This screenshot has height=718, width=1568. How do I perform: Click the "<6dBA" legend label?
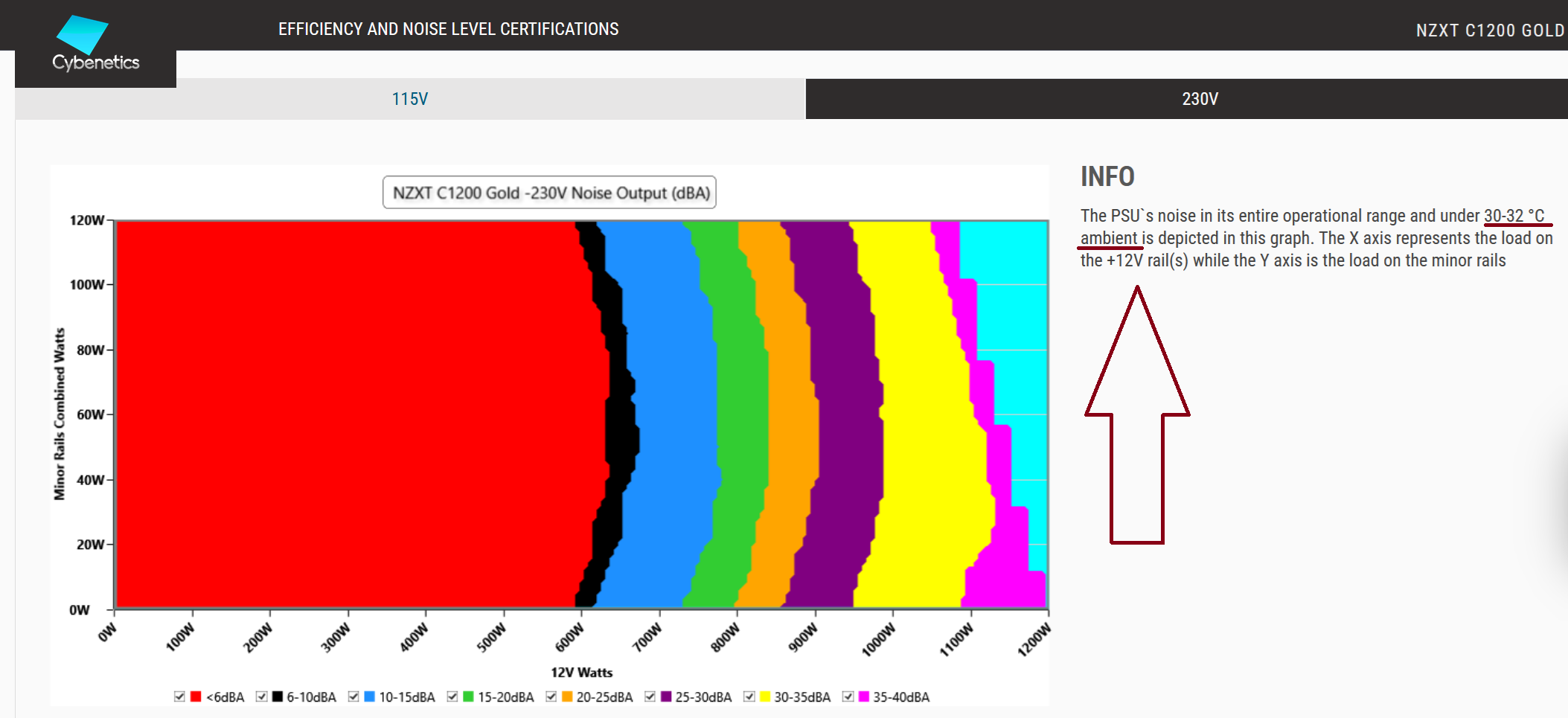(x=225, y=697)
